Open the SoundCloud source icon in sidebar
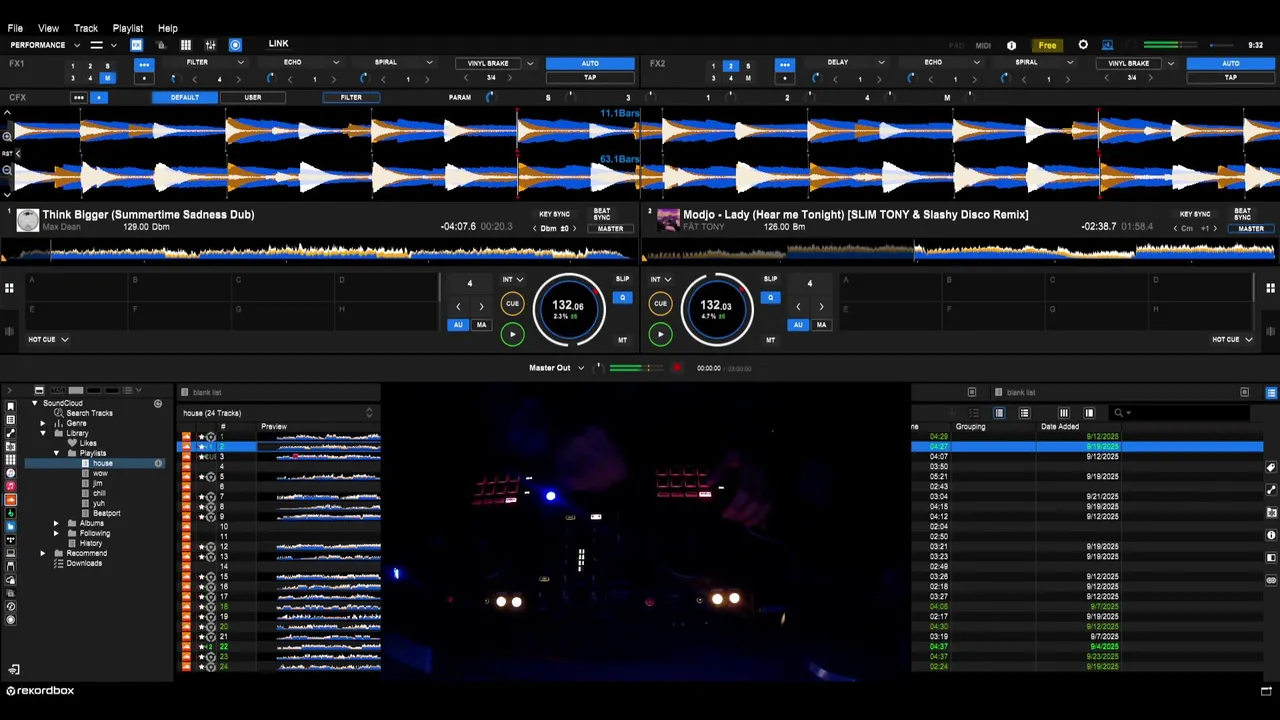The height and width of the screenshot is (720, 1280). pos(10,499)
